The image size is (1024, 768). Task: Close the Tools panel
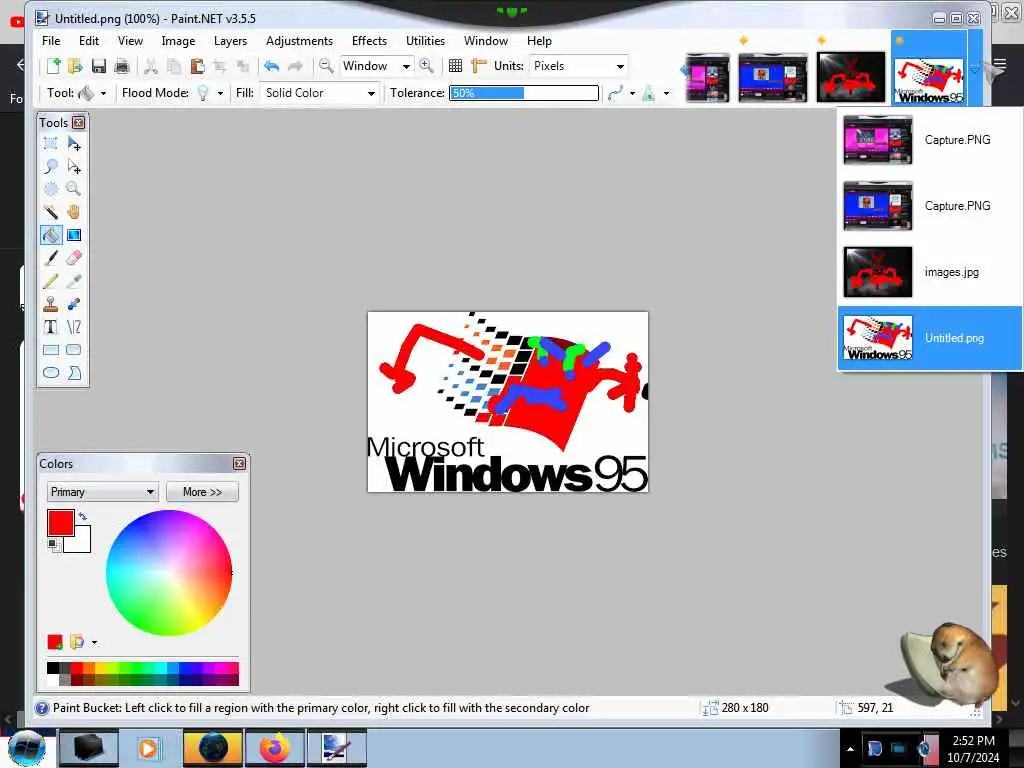[78, 123]
